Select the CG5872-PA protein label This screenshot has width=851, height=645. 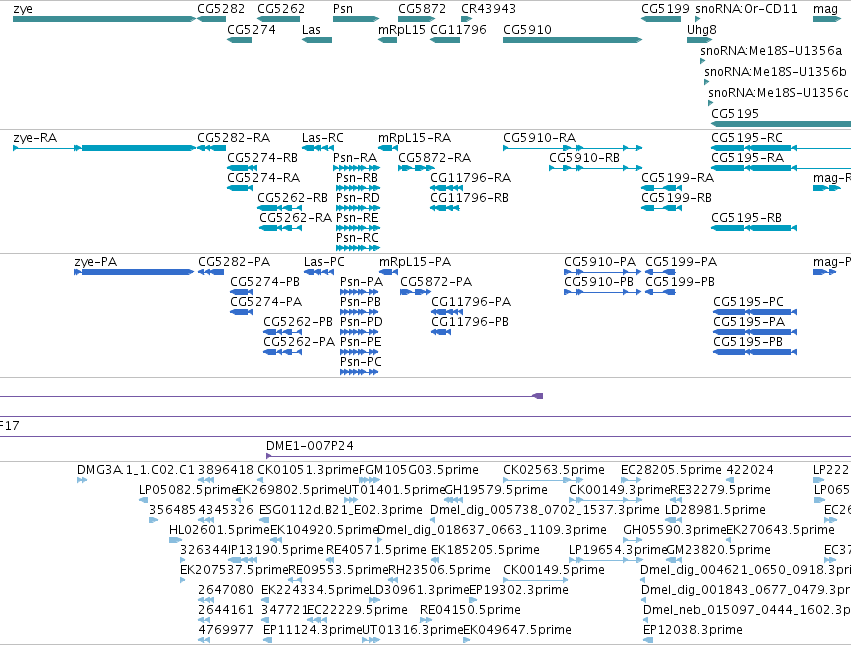436,281
